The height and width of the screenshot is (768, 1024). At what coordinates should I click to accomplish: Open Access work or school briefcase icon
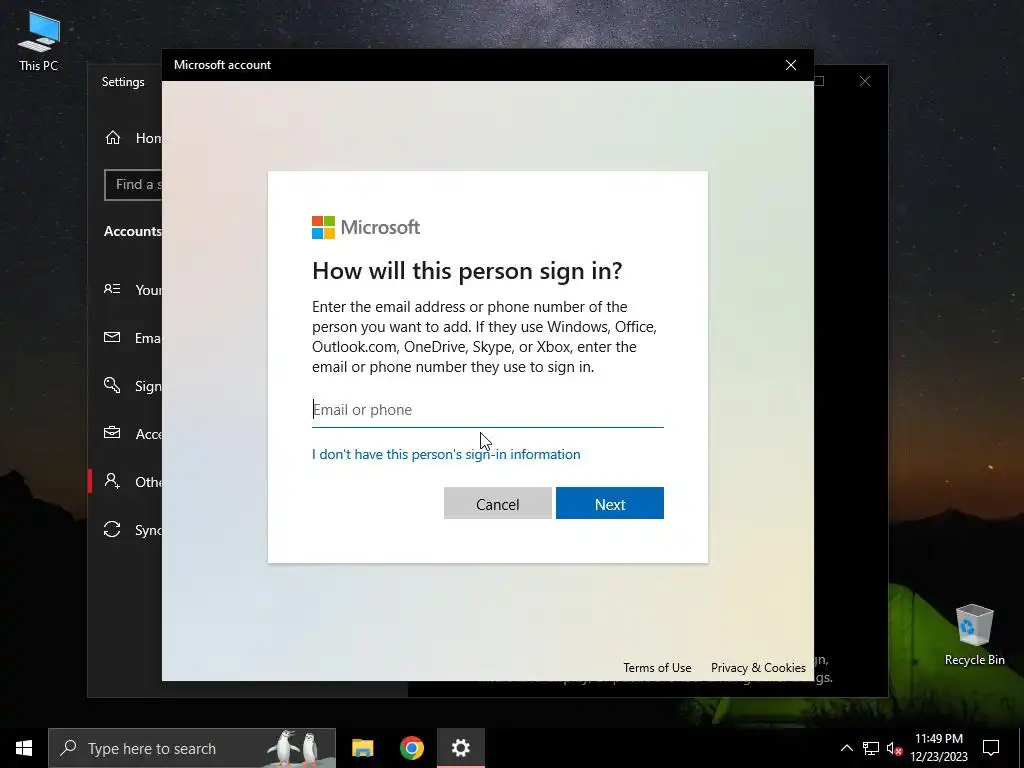(x=112, y=433)
